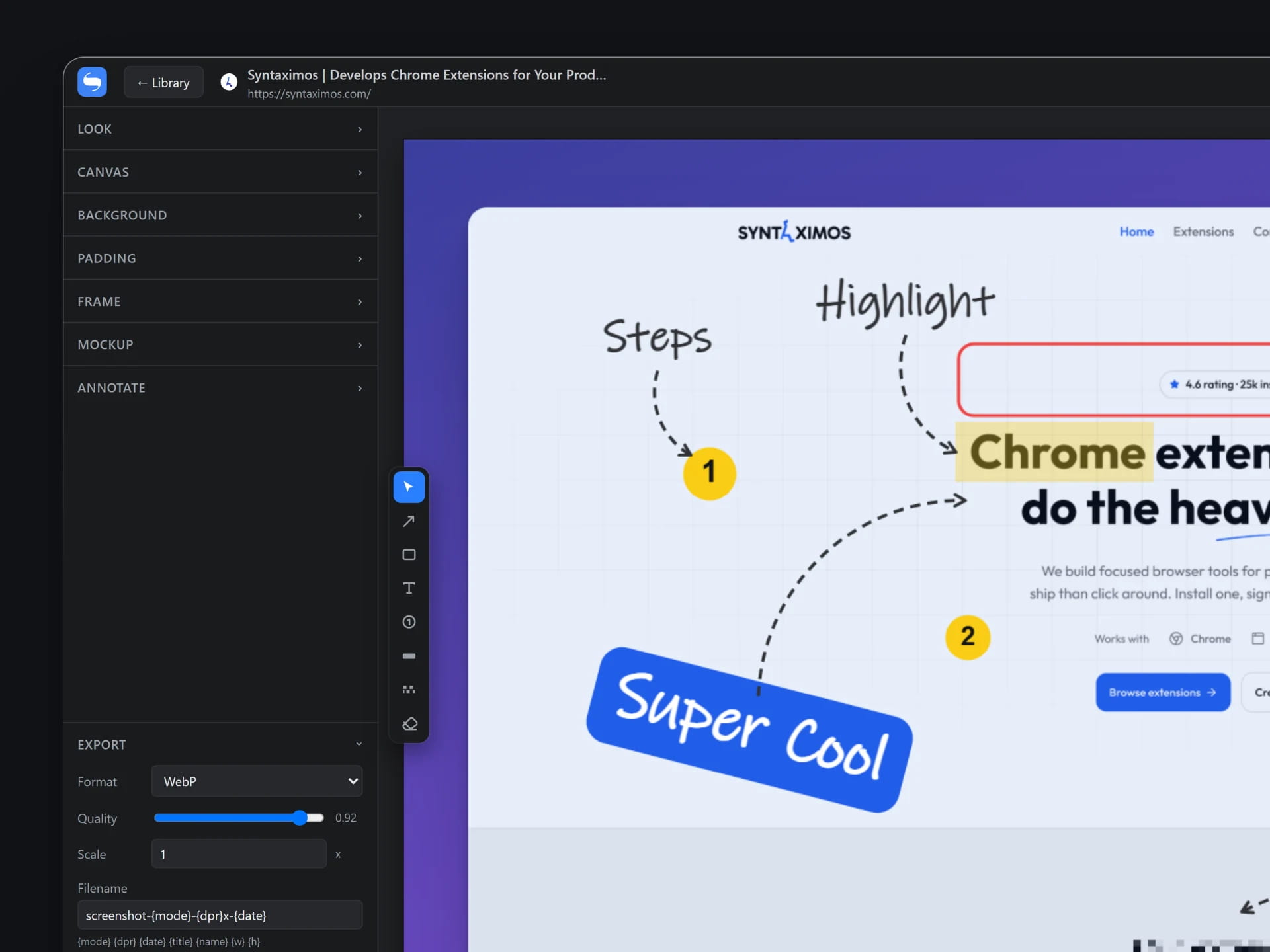Adjust the Quality slider
1270x952 pixels.
(x=239, y=818)
